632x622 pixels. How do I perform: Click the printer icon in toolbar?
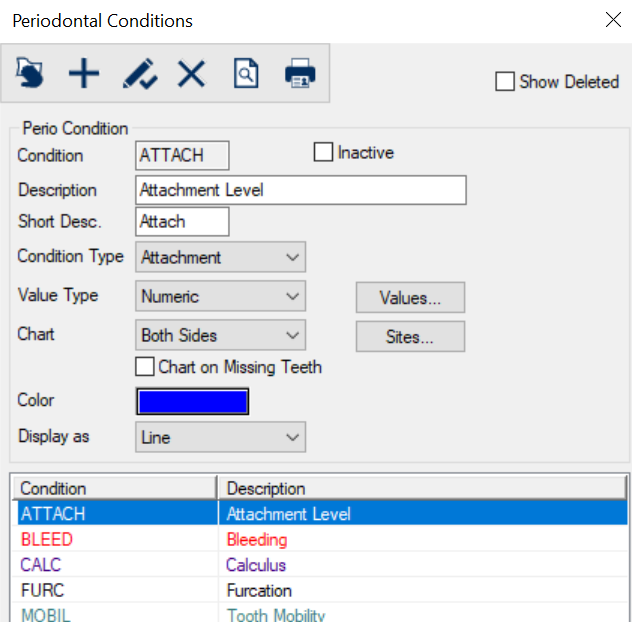tap(300, 73)
